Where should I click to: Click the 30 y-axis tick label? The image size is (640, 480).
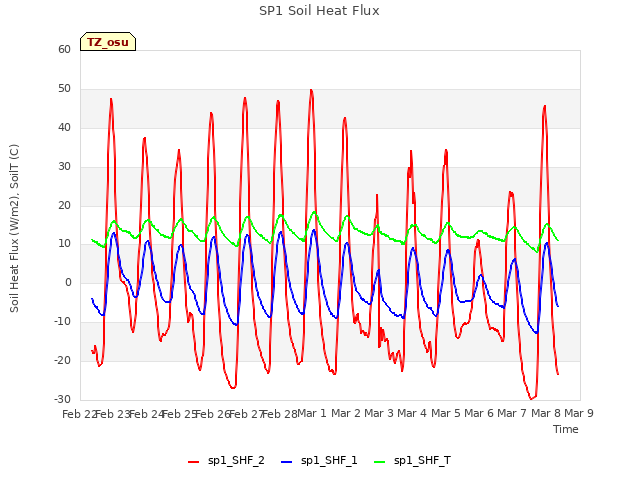coord(64,167)
